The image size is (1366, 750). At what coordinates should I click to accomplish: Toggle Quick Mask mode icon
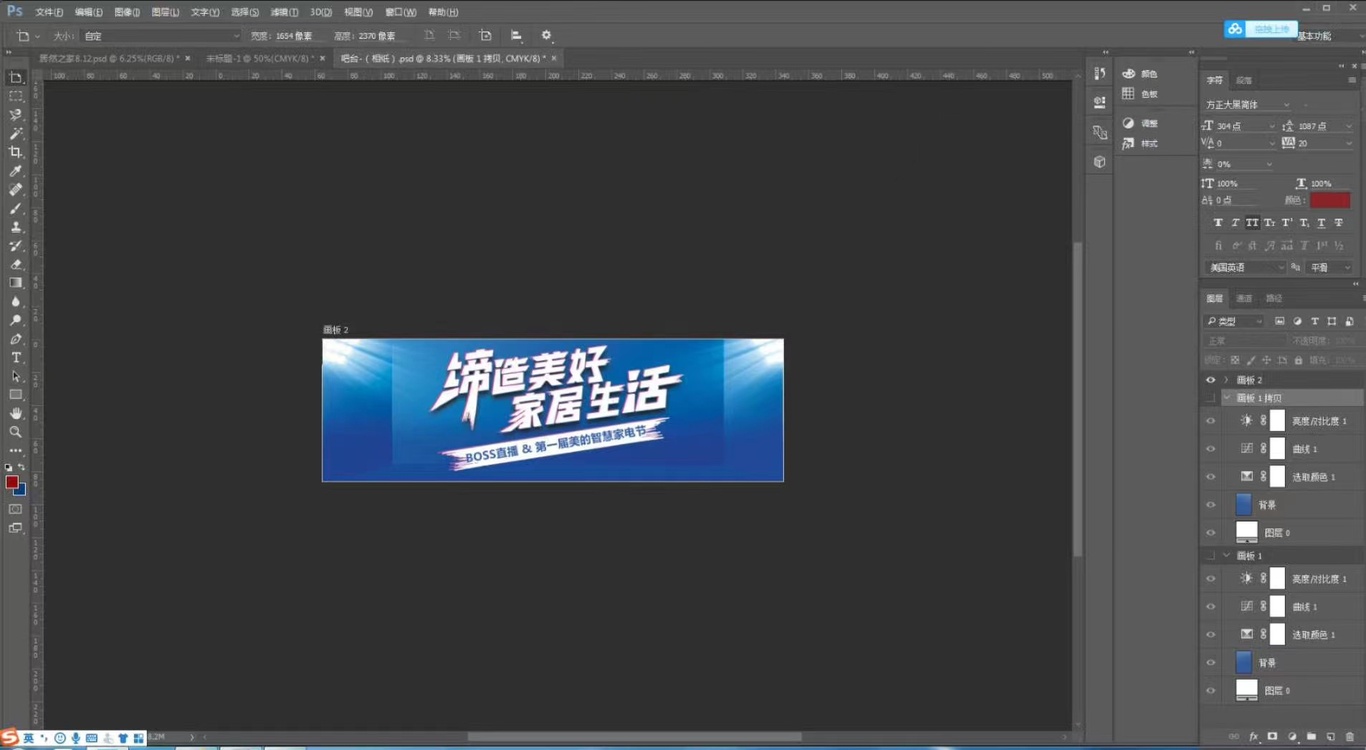click(16, 509)
